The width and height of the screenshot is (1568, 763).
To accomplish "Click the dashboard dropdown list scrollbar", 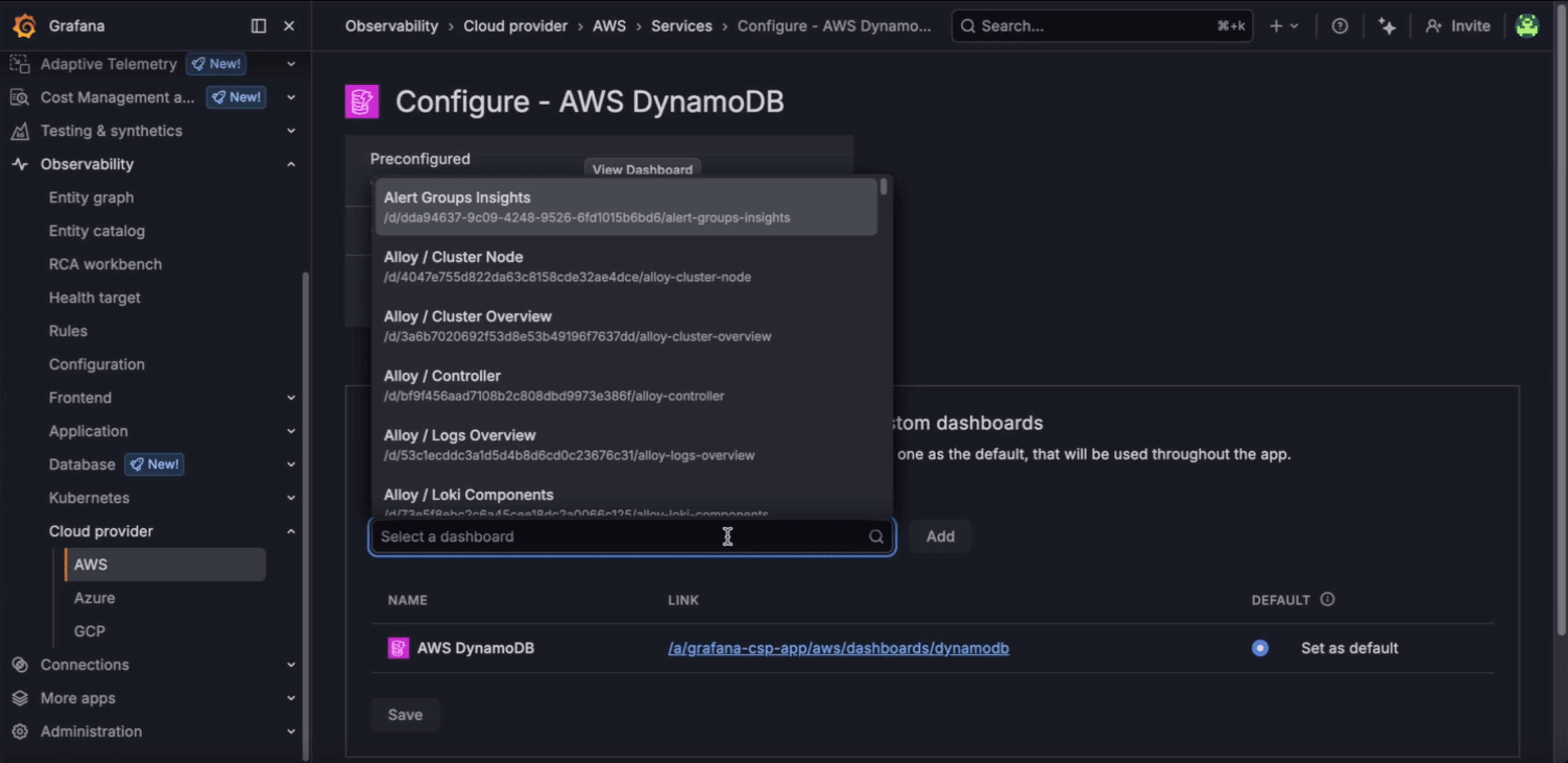I will [x=883, y=186].
